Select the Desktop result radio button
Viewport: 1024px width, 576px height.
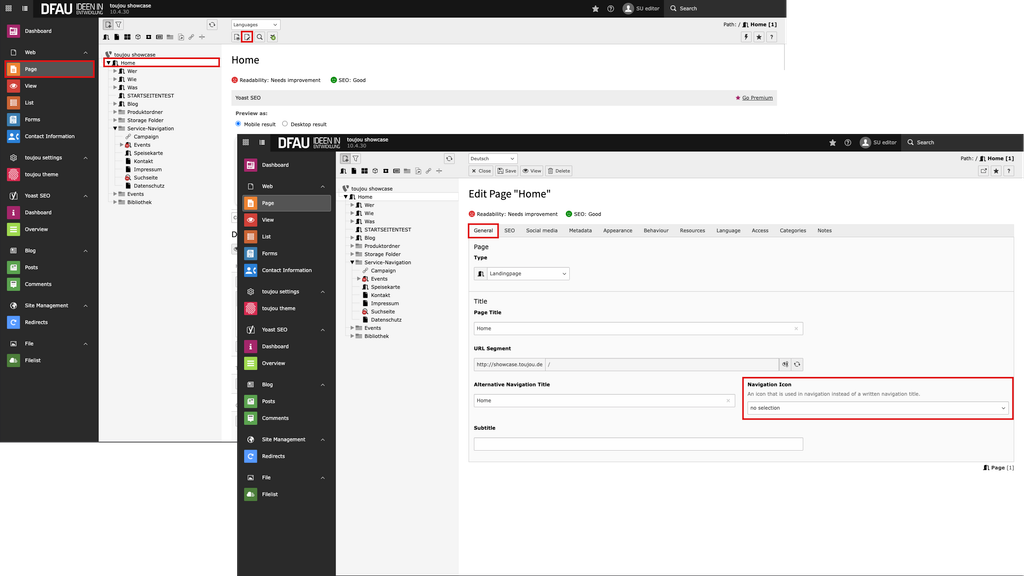(285, 124)
